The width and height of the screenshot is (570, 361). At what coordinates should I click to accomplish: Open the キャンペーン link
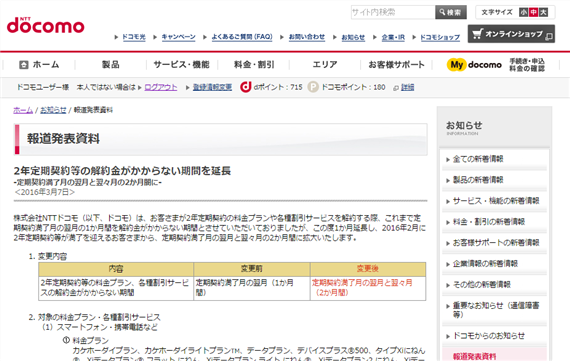pos(178,37)
